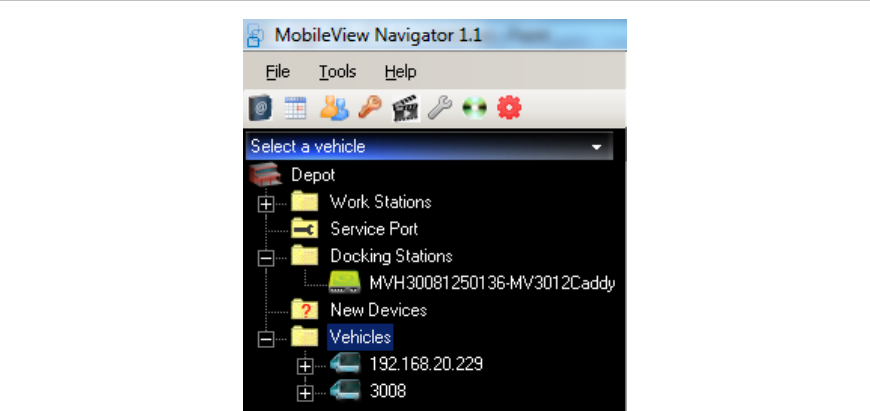Image resolution: width=870 pixels, height=411 pixels.
Task: Select the MVH30081250136-MV3012Caddy docking device
Action: (x=491, y=283)
